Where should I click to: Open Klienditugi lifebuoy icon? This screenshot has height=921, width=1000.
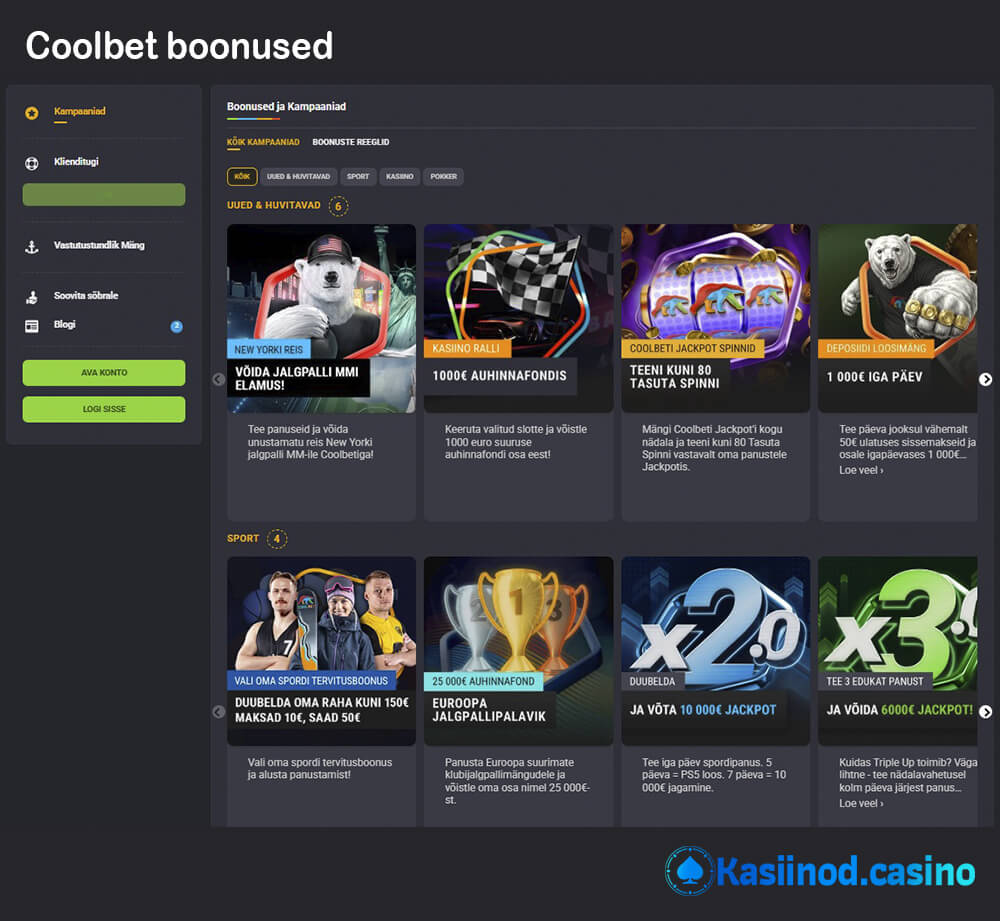tap(32, 163)
